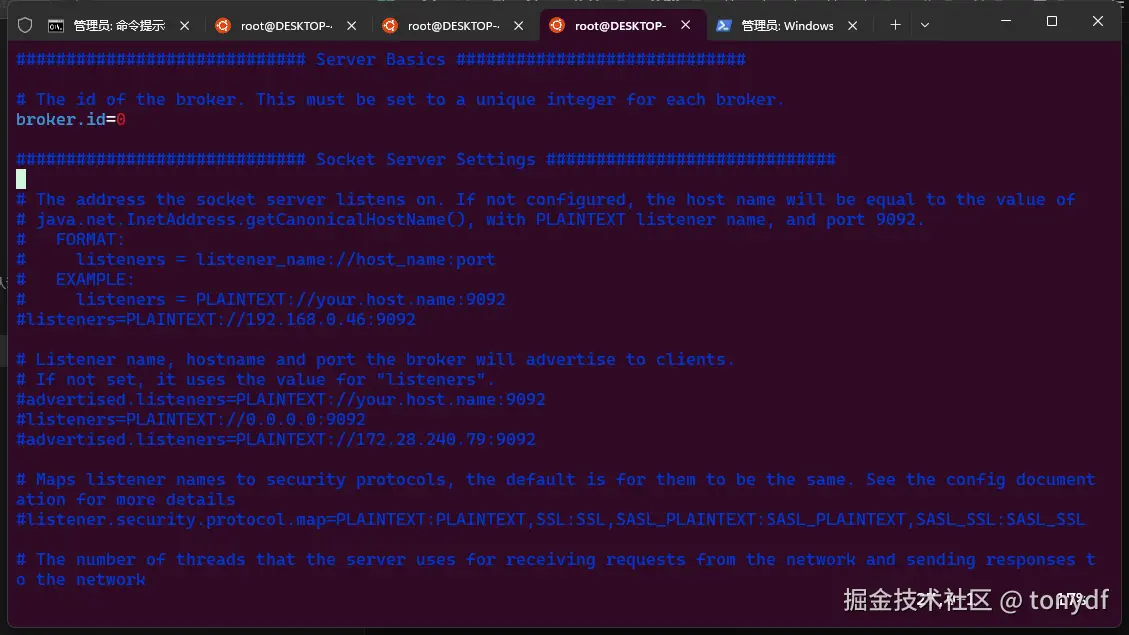Open the 管理员: Windows PowerShell tab
Viewport: 1129px width, 635px height.
(786, 26)
